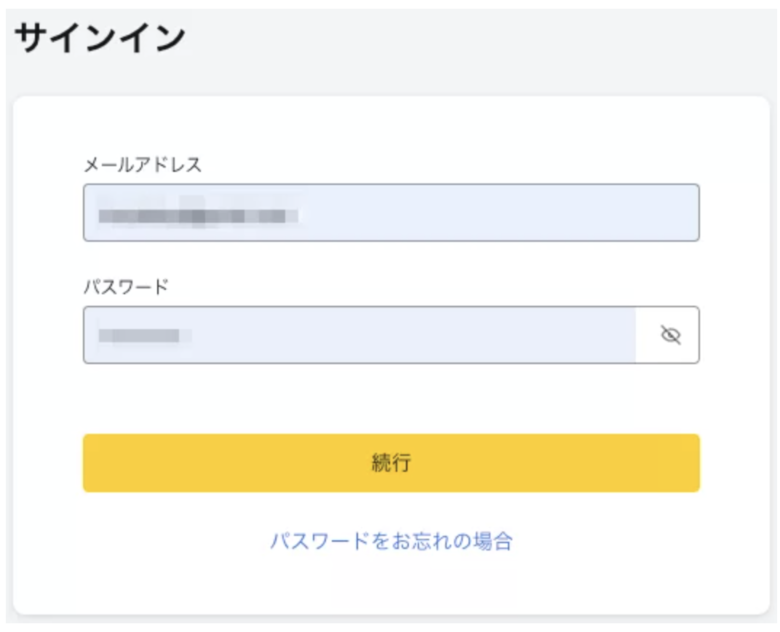Place cursor in empty area of password field
The height and width of the screenshot is (632, 780).
tap(413, 335)
